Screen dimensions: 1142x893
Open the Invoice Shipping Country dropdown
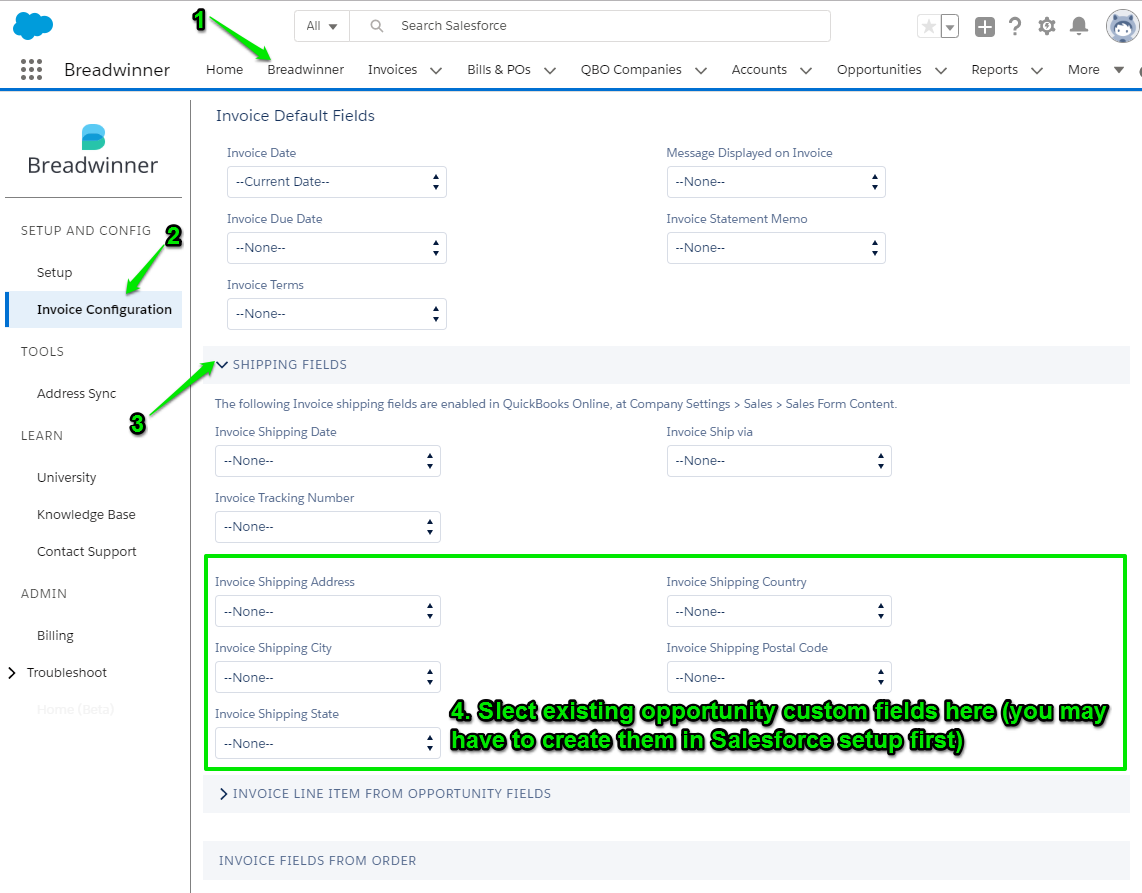pyautogui.click(x=779, y=612)
